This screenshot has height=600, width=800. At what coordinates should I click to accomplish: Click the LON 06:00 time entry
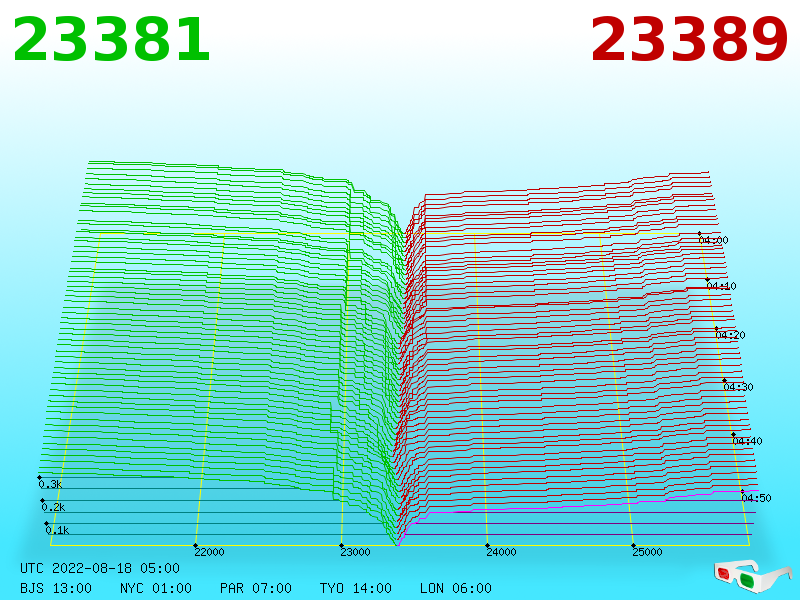456,588
